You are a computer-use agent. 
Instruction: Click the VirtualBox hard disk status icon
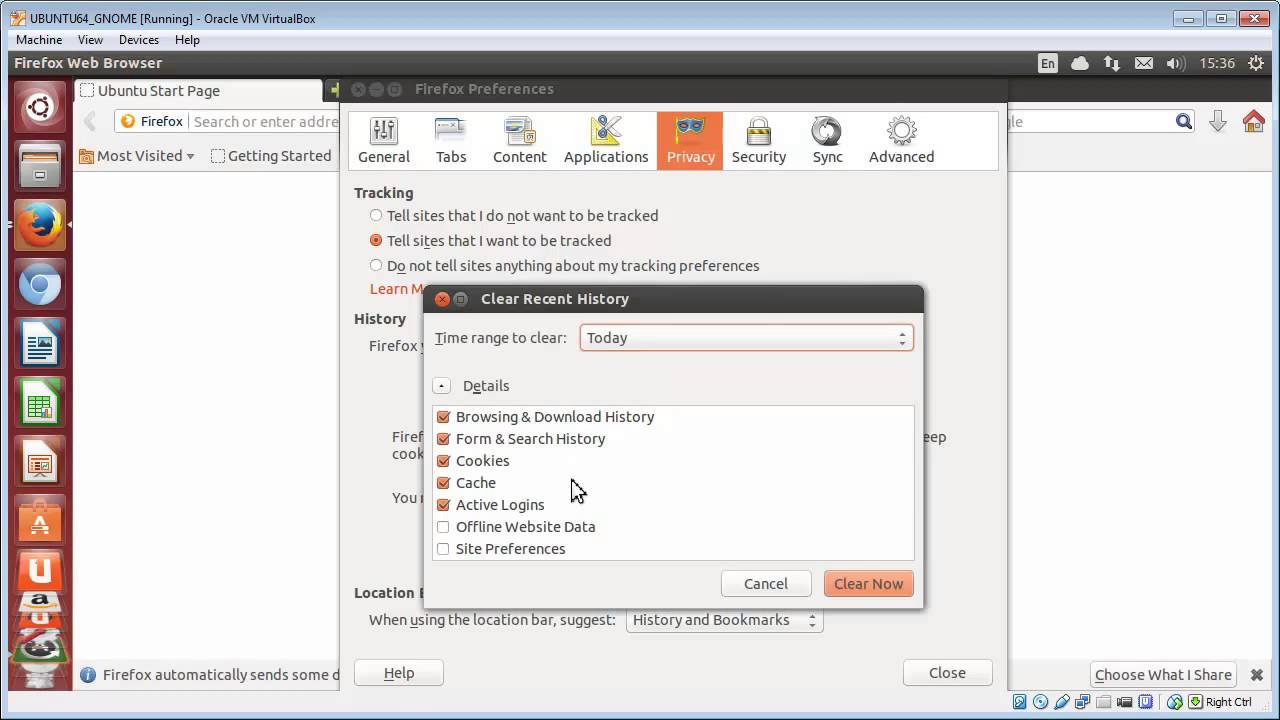(x=1019, y=702)
